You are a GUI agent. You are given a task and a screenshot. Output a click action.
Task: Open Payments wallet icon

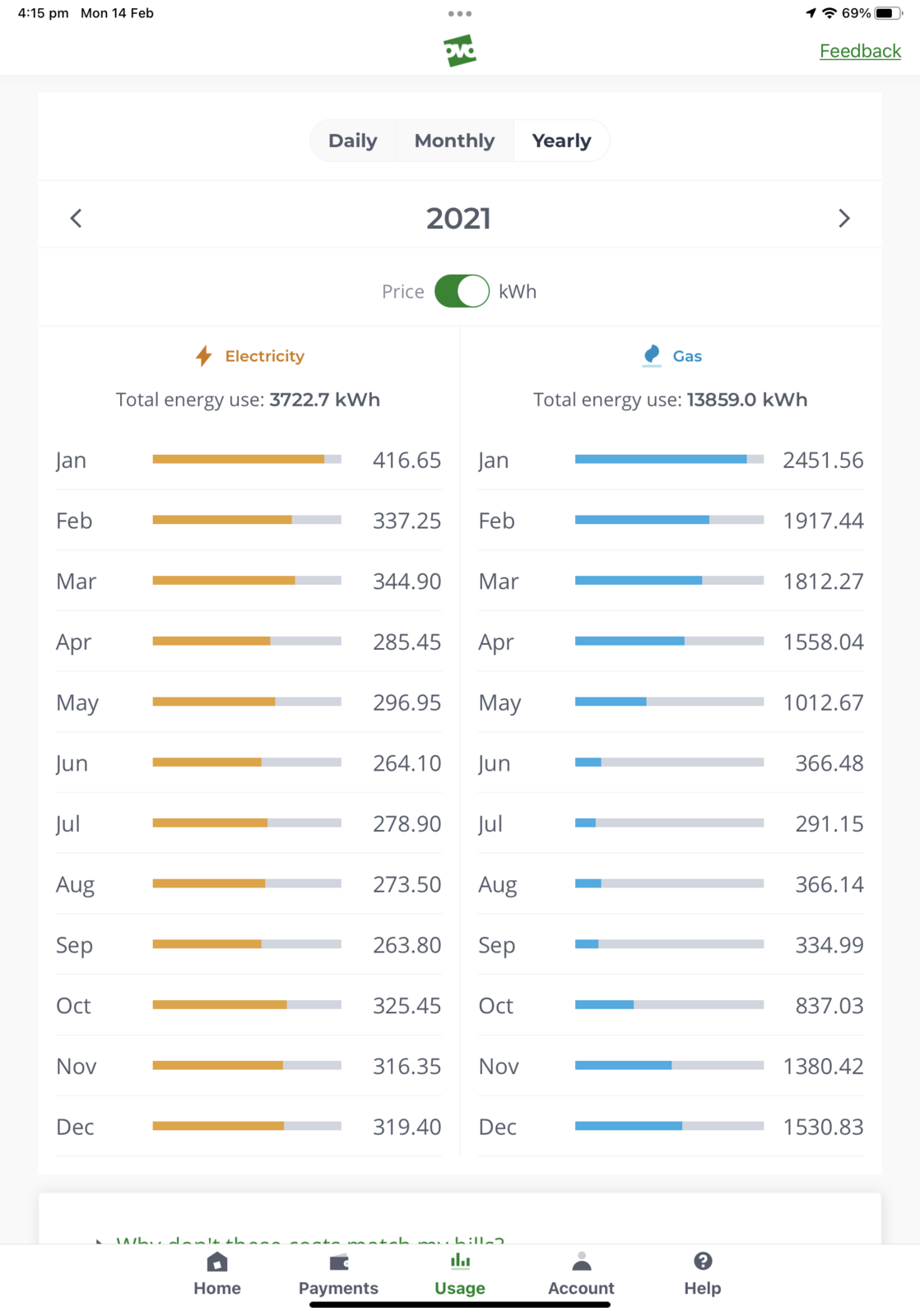[338, 1262]
